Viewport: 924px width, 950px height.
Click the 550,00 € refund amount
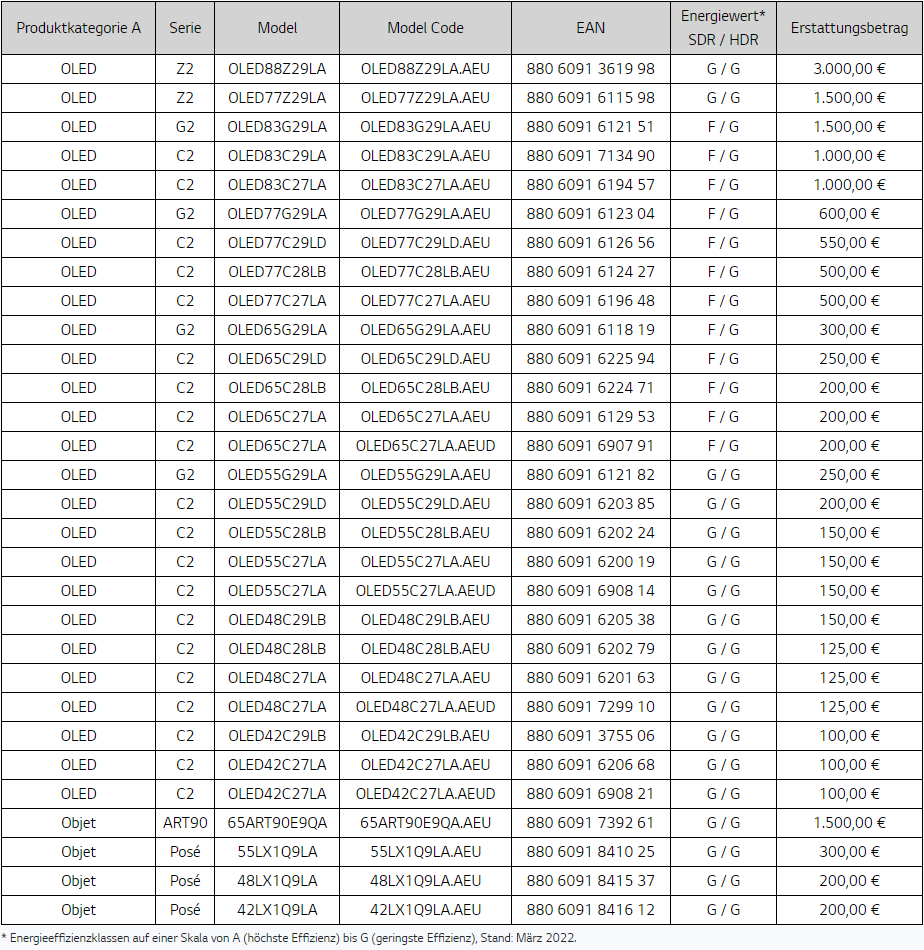(849, 244)
